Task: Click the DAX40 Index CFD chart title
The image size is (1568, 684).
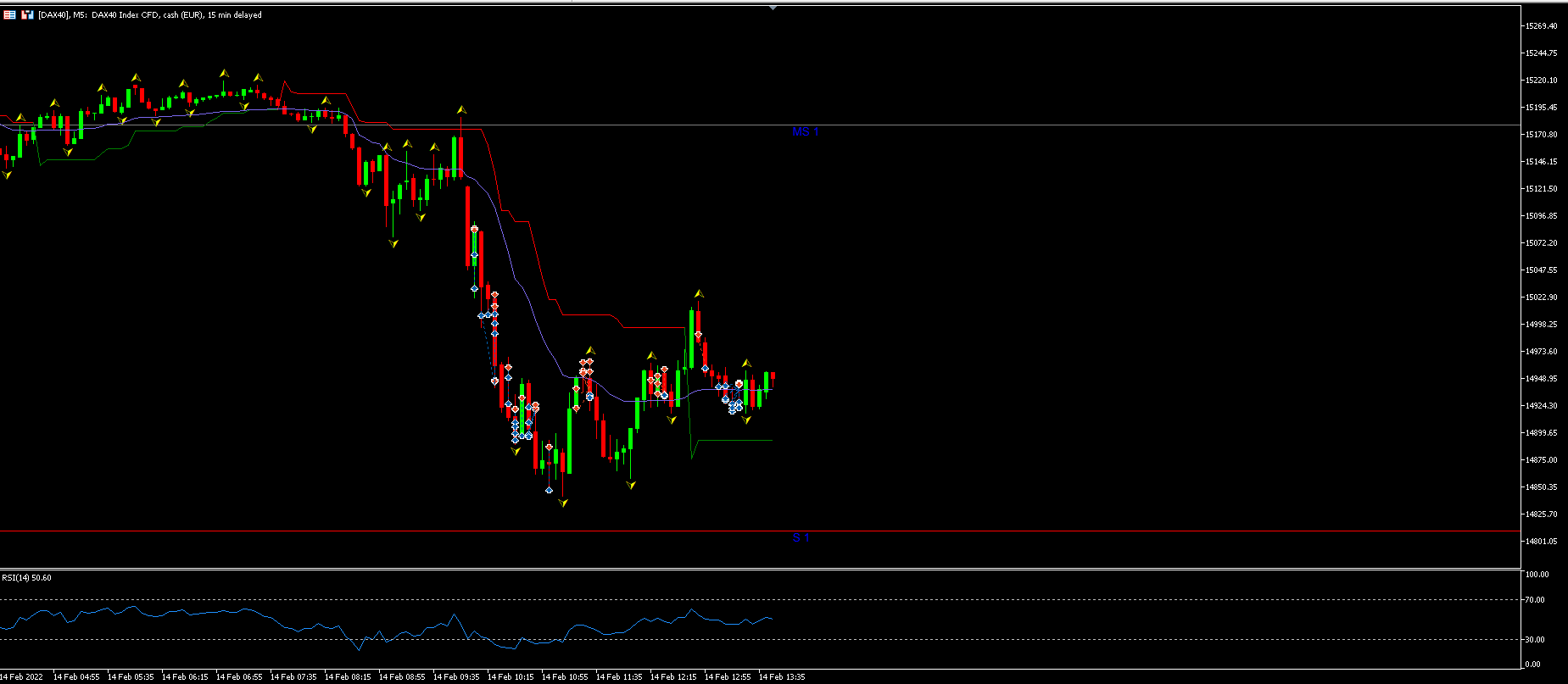Action: (150, 15)
